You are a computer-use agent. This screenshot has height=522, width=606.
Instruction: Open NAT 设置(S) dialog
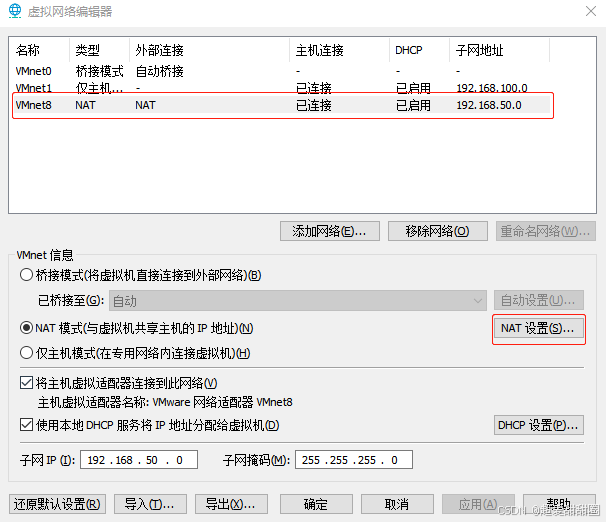pyautogui.click(x=538, y=328)
